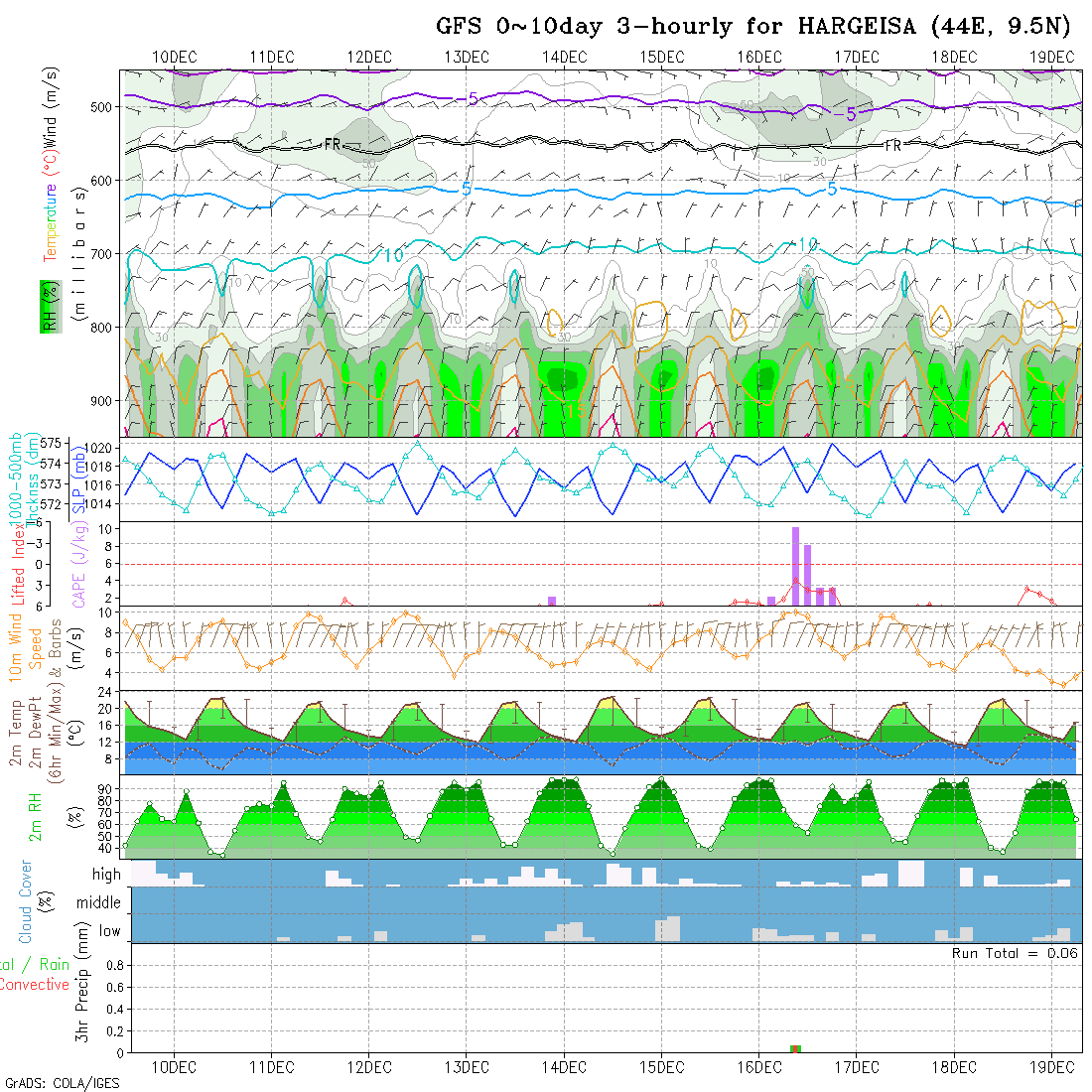Select the 19DEC label on the top axis
Screen dimensions: 1092x1092
[x=1050, y=57]
